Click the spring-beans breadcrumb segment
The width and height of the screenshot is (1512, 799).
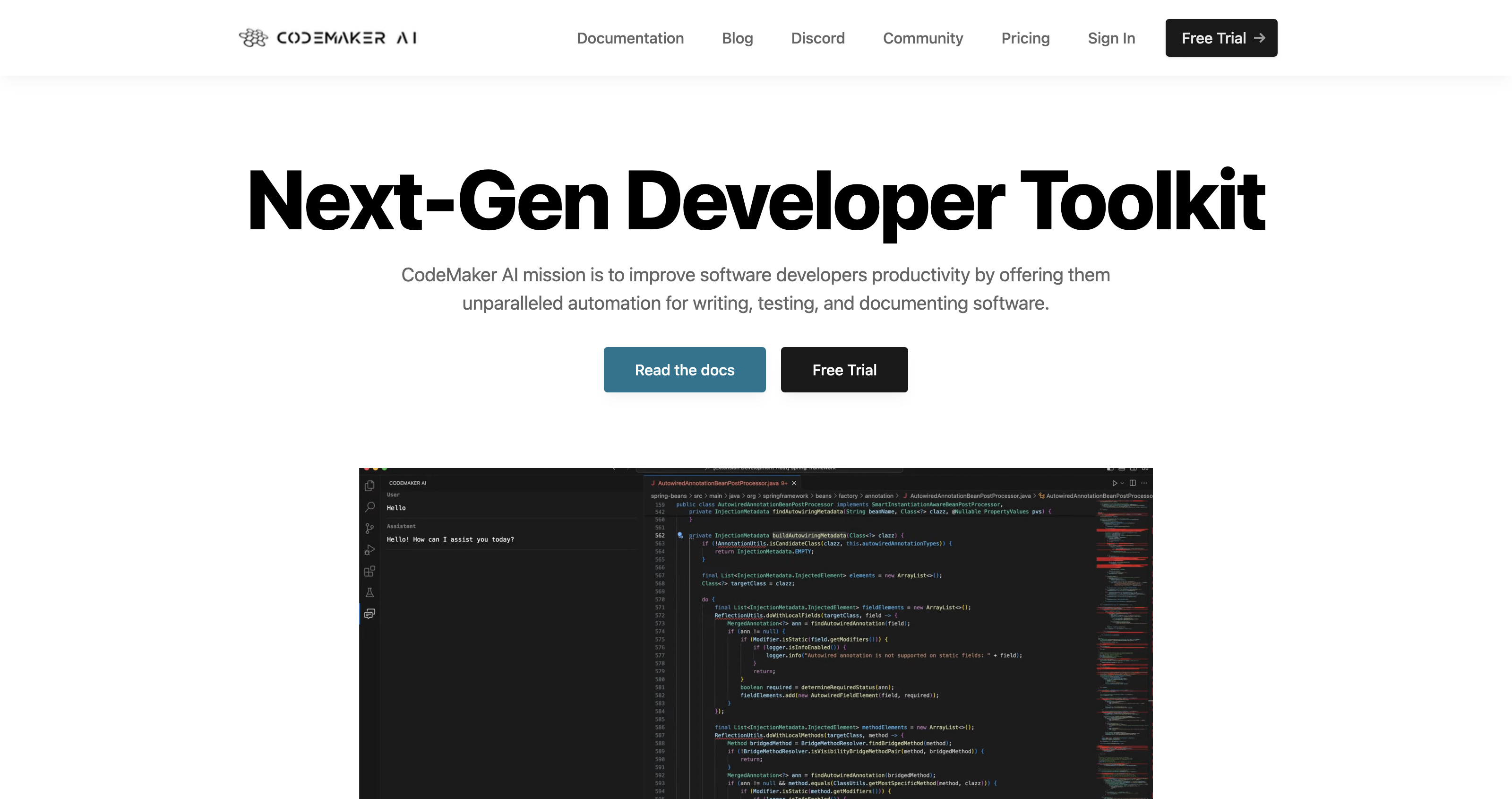[x=669, y=496]
